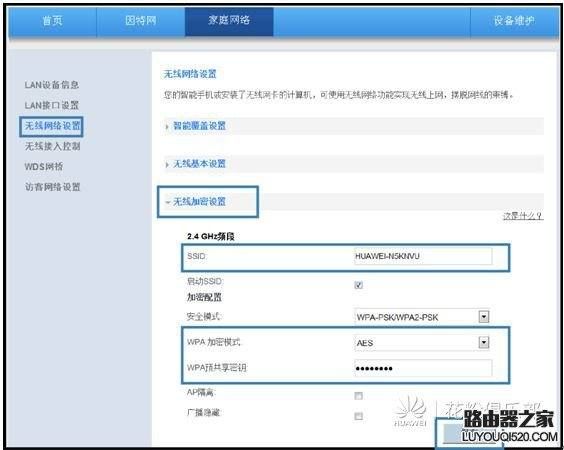Expand the 无线基本设置 section
This screenshot has height=450, width=564.
click(199, 164)
